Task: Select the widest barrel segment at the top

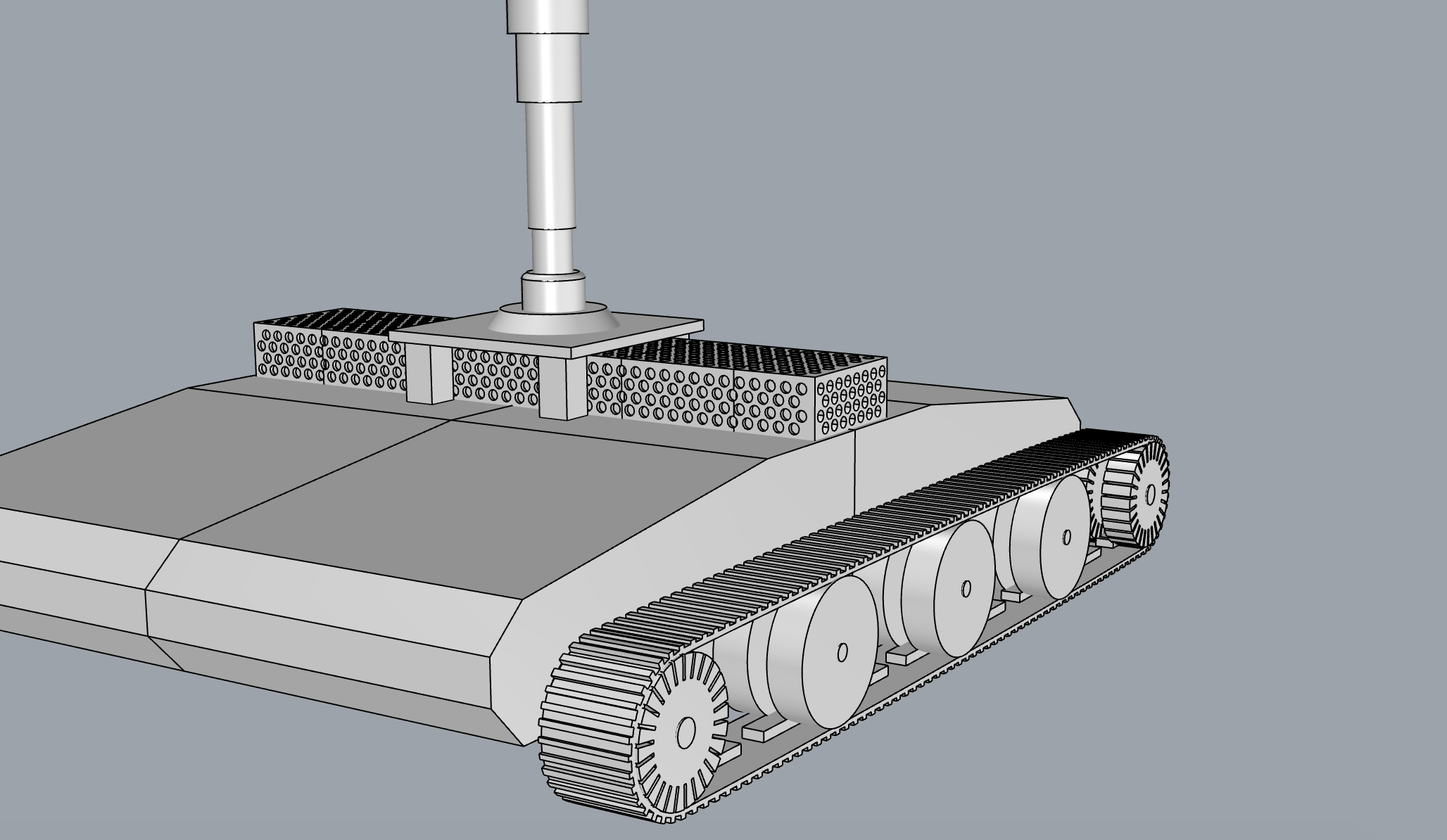Action: pyautogui.click(x=548, y=15)
